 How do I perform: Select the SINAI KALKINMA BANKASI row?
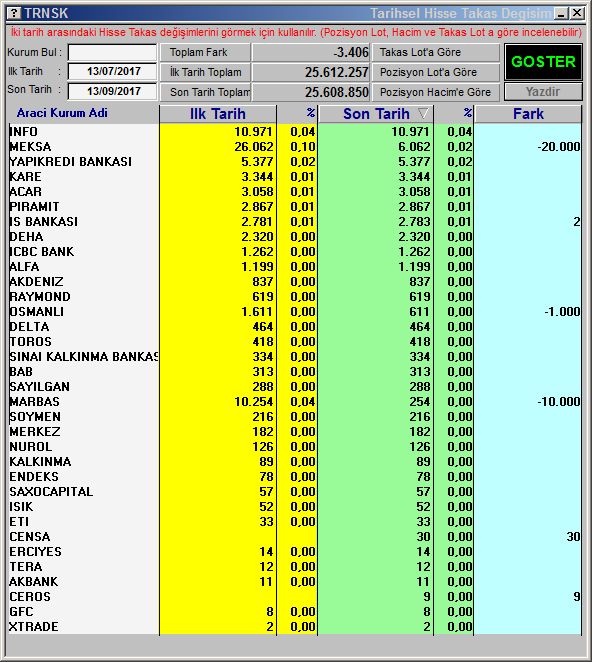tap(295, 357)
